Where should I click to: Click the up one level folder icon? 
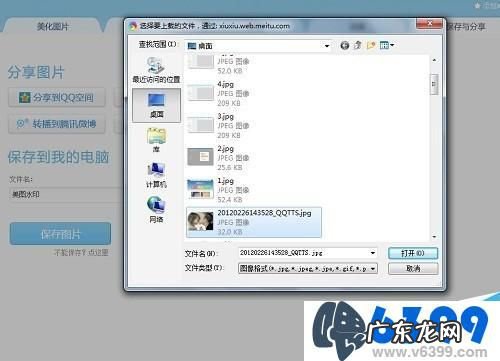point(358,45)
